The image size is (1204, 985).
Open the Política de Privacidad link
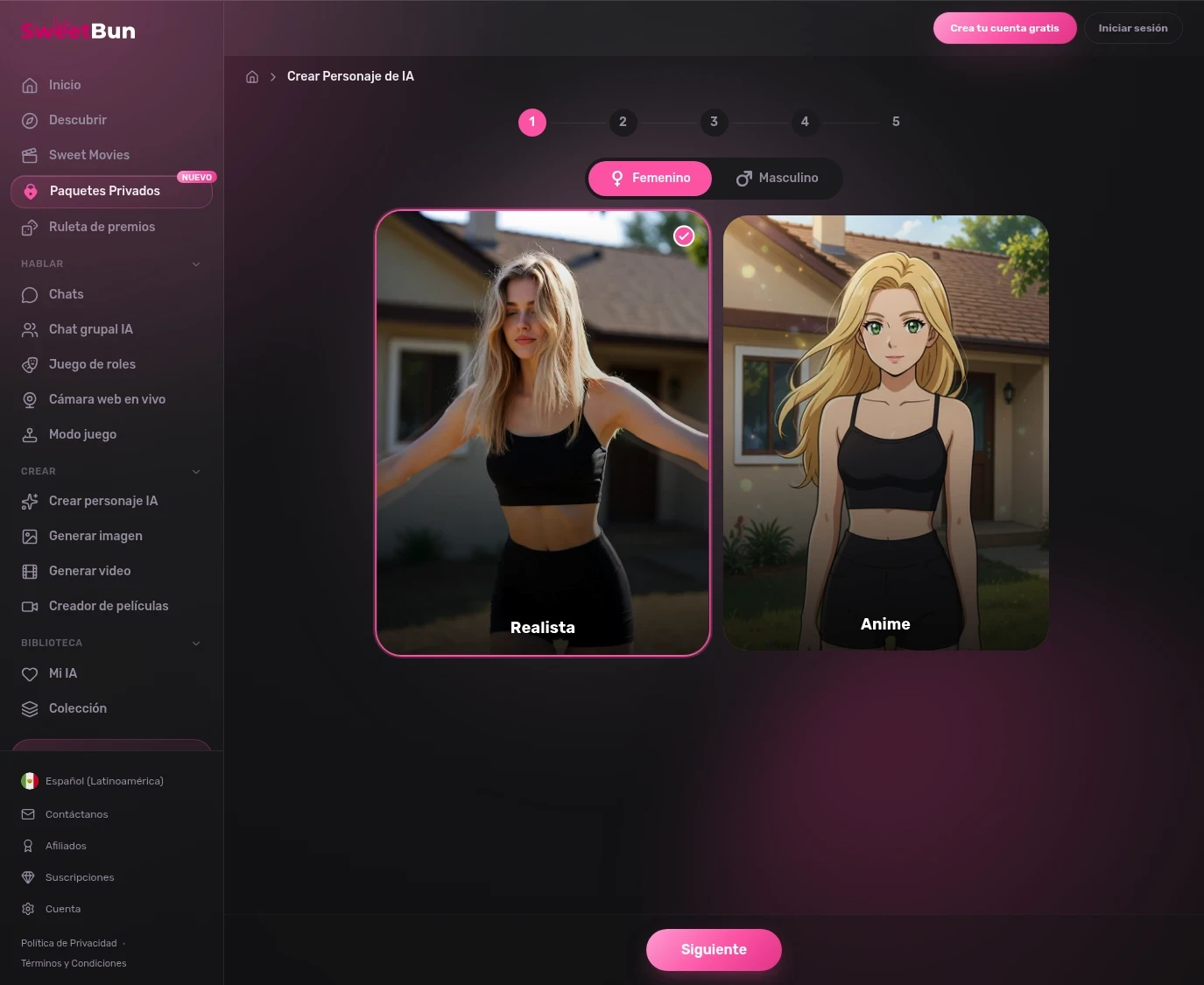(69, 943)
